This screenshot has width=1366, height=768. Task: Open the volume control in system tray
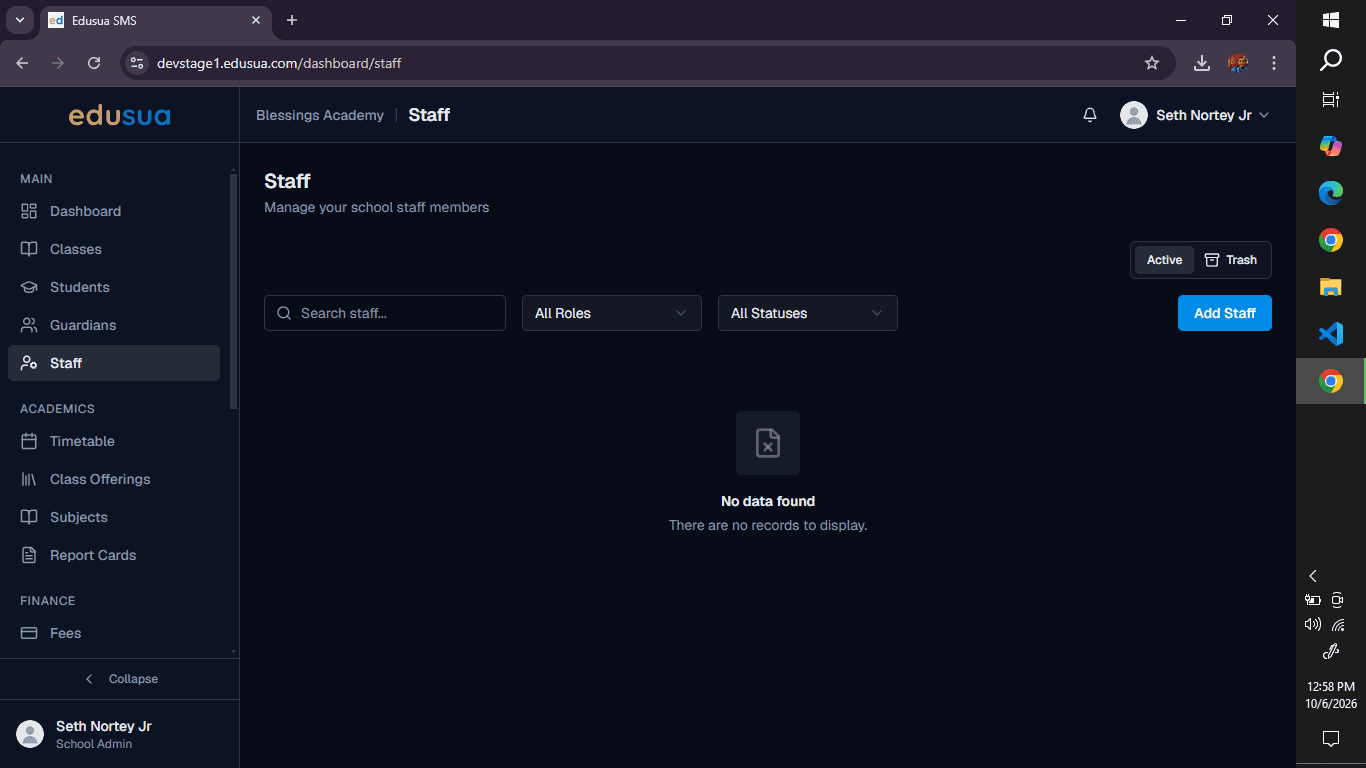pos(1313,625)
